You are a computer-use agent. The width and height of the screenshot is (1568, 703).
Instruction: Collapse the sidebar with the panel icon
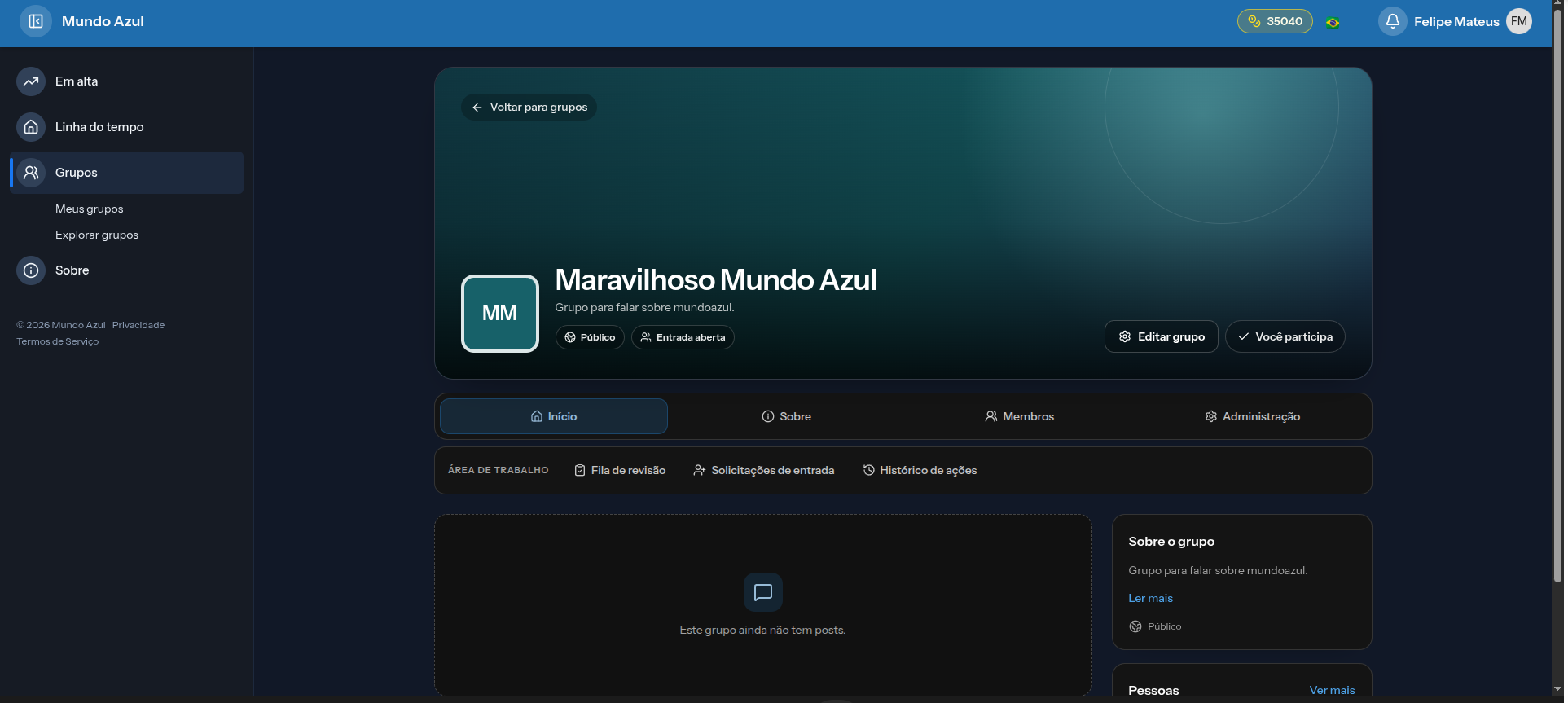pyautogui.click(x=36, y=21)
